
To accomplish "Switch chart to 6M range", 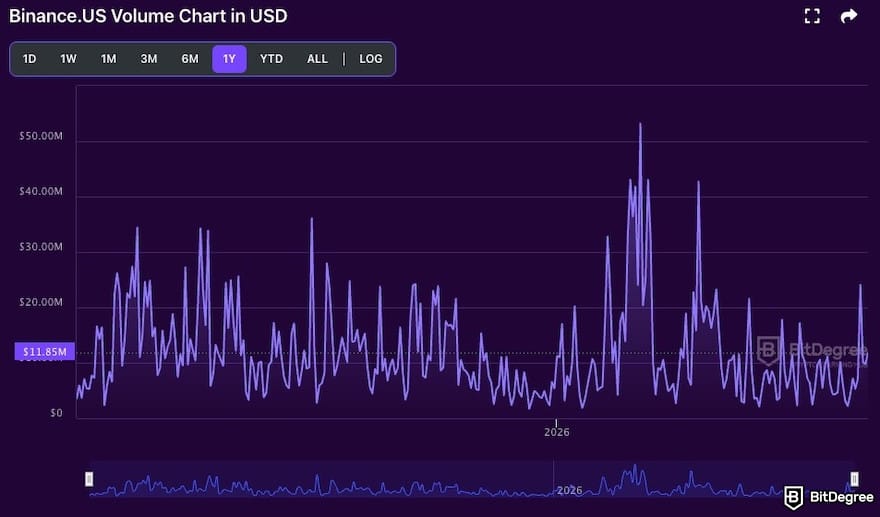I will pyautogui.click(x=190, y=59).
